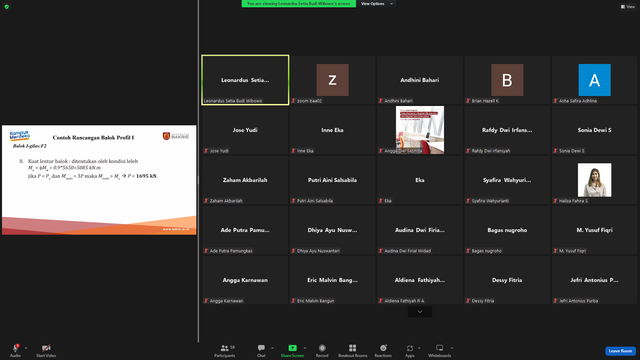Screen dimensions: 640x360
Task: Select Eric Malvin Bangun's tile
Action: pos(333,280)
